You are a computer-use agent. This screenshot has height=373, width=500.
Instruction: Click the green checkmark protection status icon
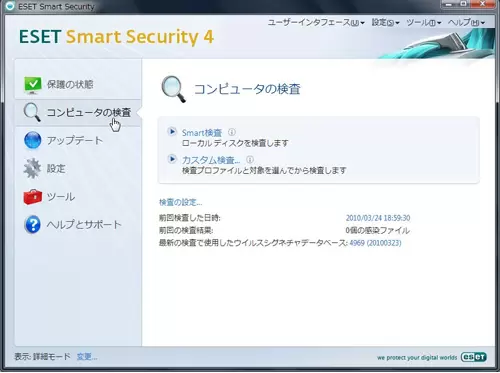pyautogui.click(x=33, y=85)
